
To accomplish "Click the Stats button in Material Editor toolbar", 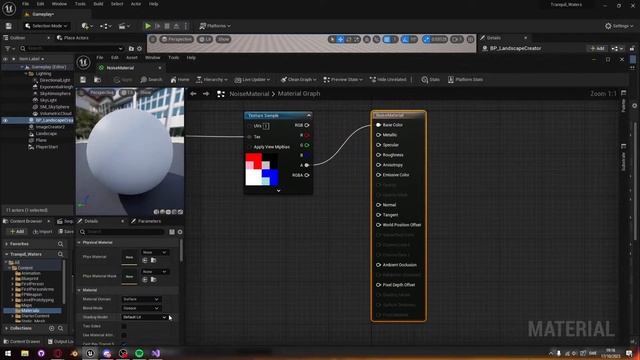I will point(431,80).
